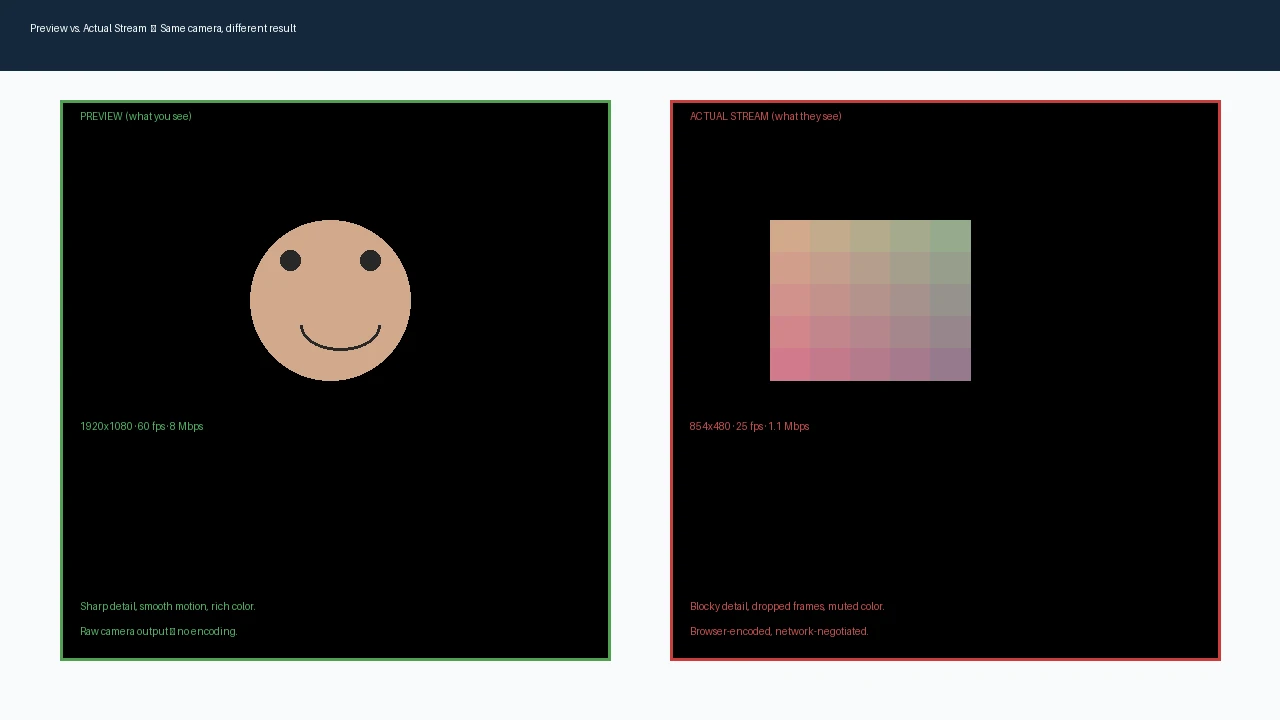Click 'Raw camera output' no-encoding line
This screenshot has width=1280, height=720.
click(x=159, y=631)
